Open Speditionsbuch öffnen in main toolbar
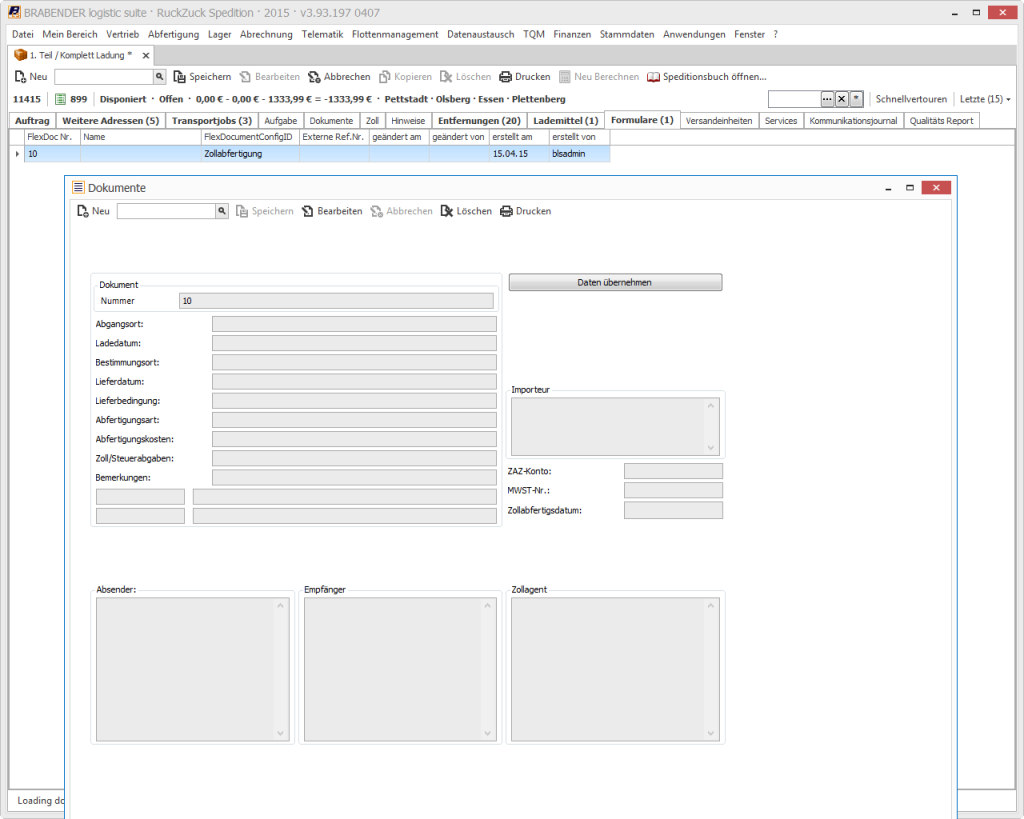This screenshot has width=1024, height=819. [x=707, y=76]
